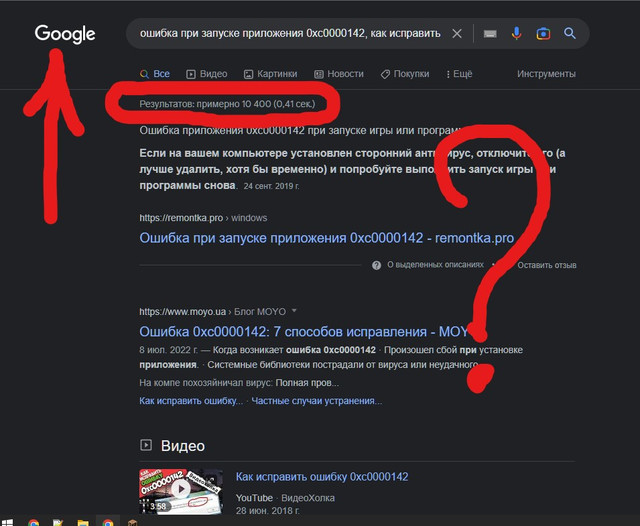Image resolution: width=640 pixels, height=526 pixels.
Task: Click inside the search query field
Action: 285,34
